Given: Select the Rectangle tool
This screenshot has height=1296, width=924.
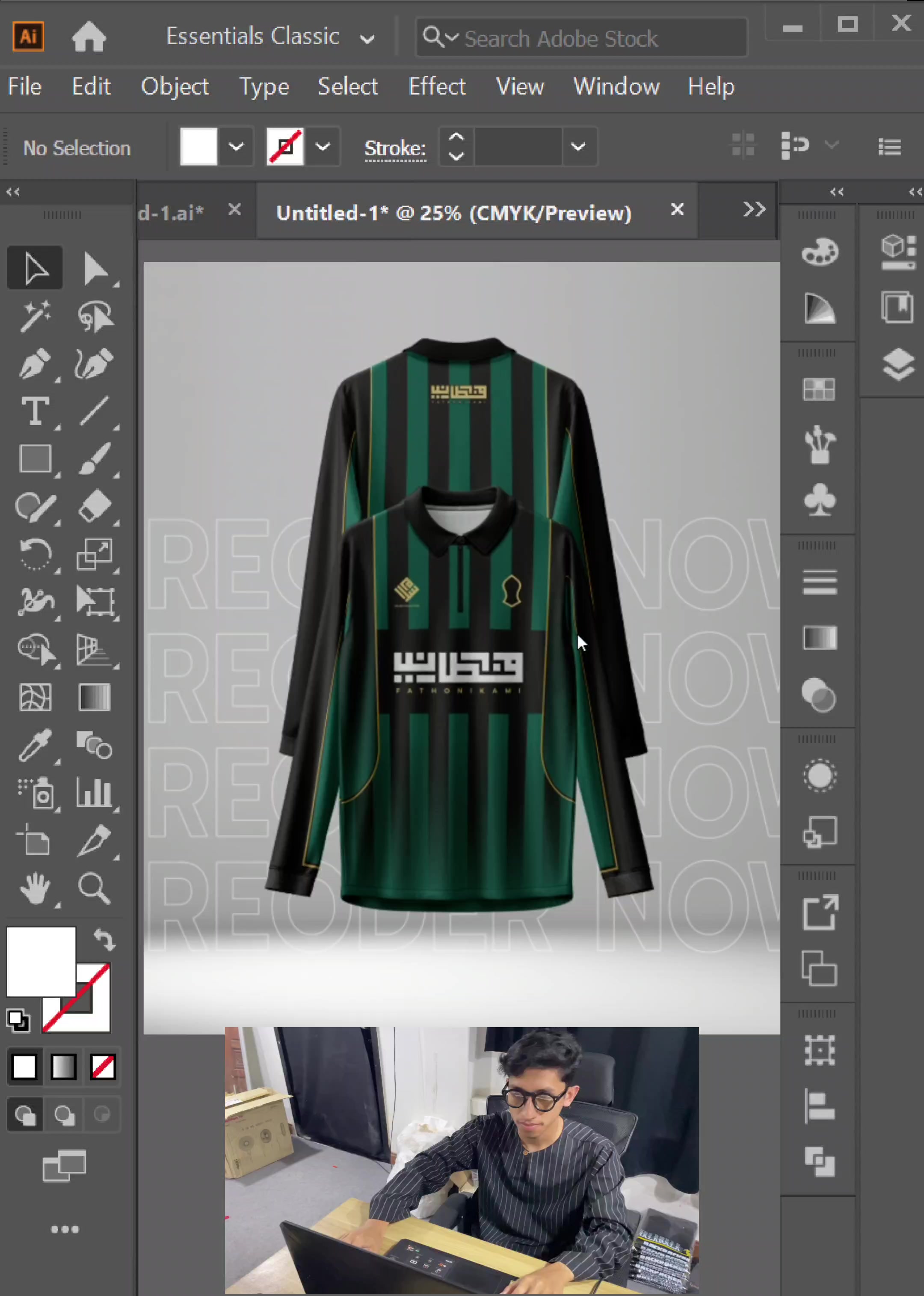Looking at the screenshot, I should coord(35,459).
